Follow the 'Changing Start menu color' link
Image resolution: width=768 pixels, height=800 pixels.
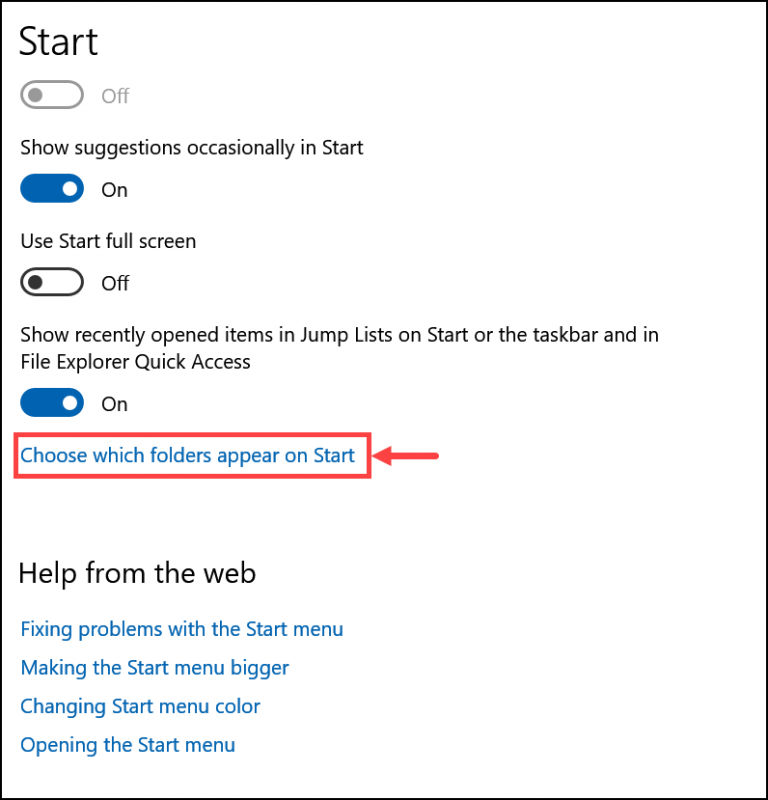pyautogui.click(x=140, y=706)
